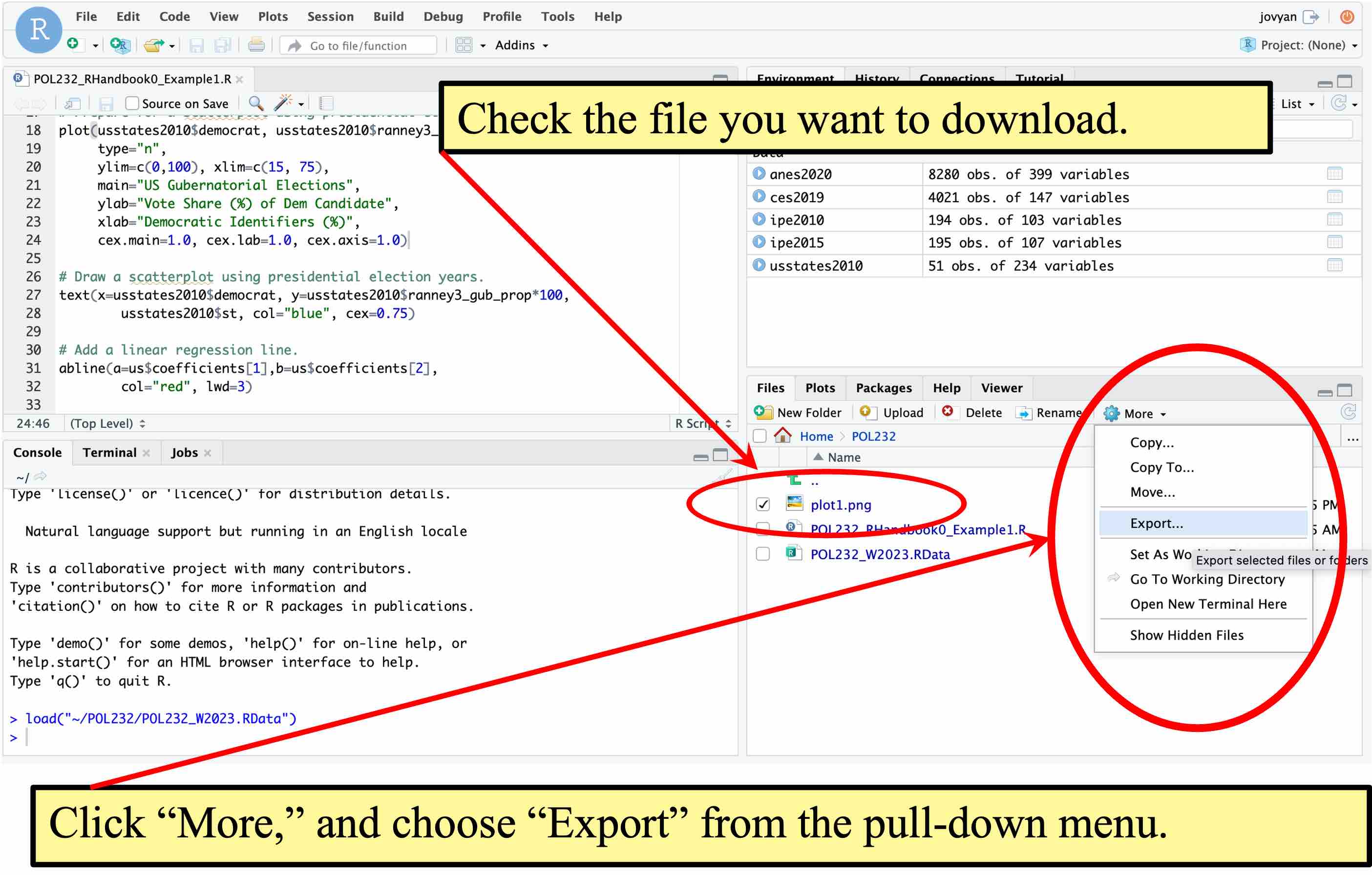Switch to the Packages tab
1372x875 pixels.
[884, 388]
